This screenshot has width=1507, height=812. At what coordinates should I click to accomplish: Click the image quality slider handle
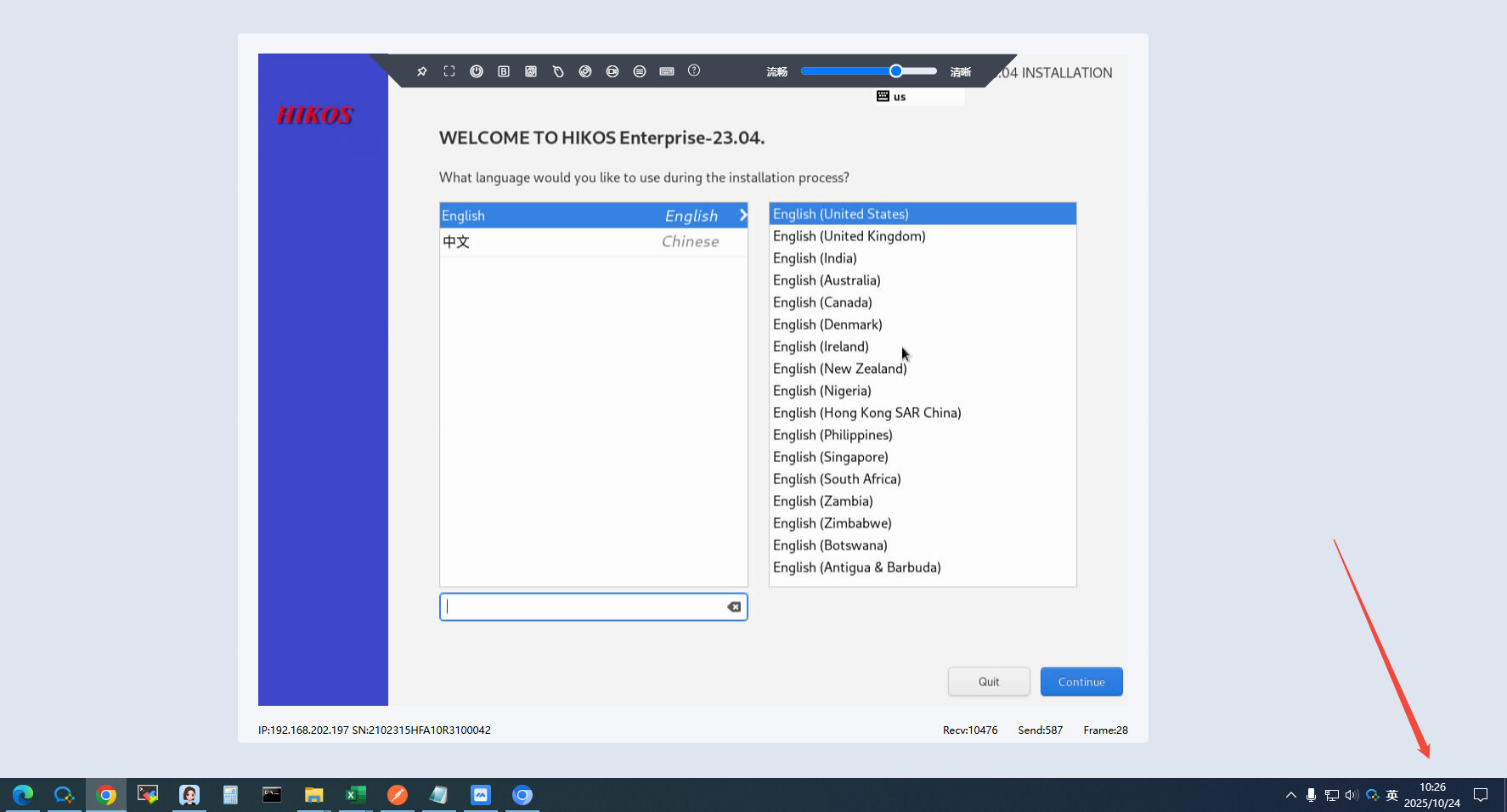click(x=895, y=71)
